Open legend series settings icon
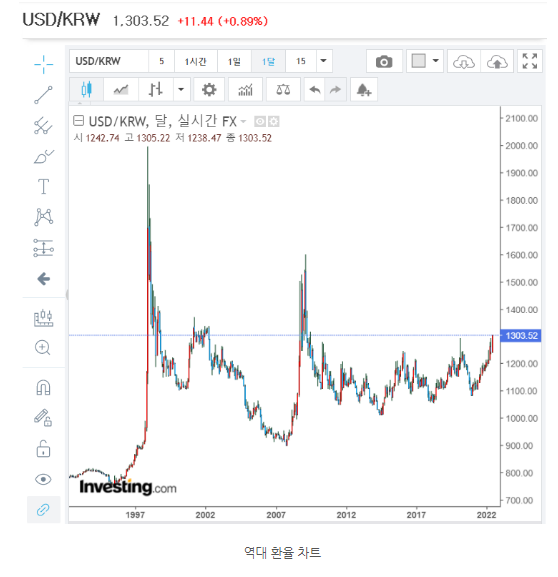 tap(273, 121)
